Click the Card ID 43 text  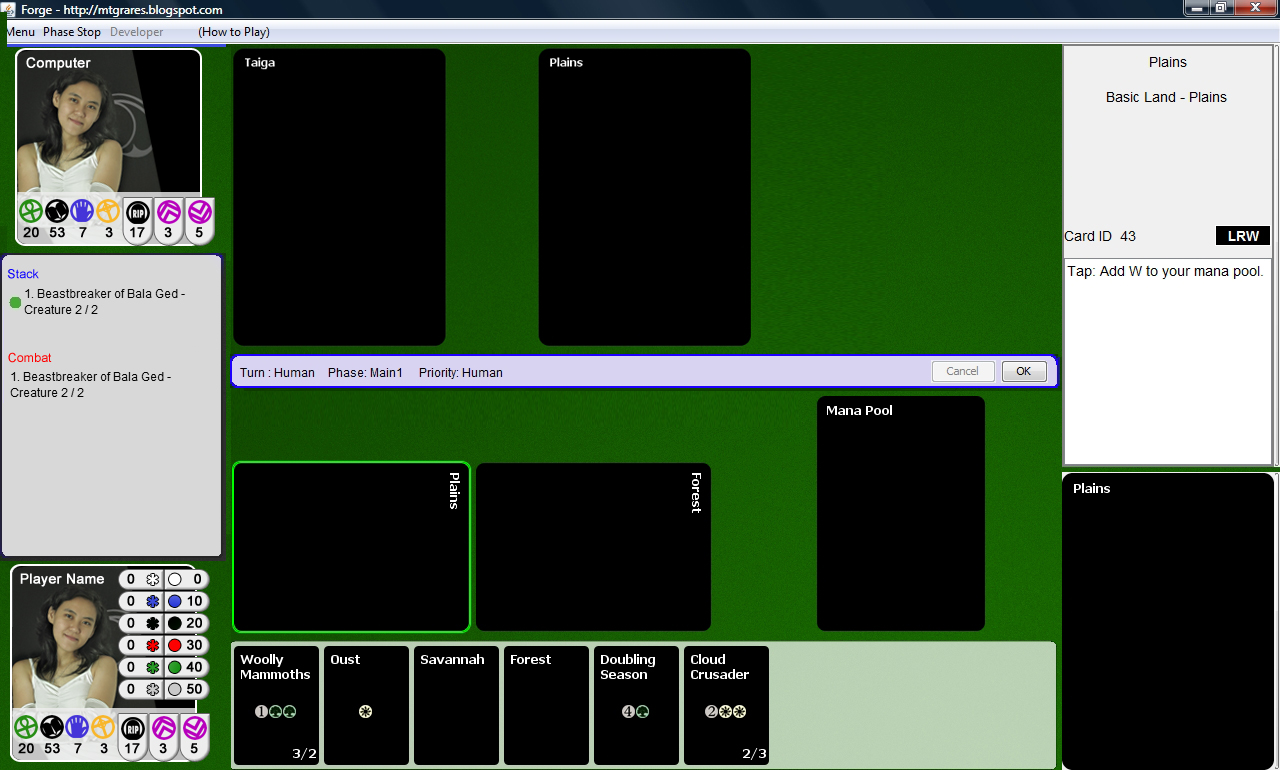(1100, 237)
